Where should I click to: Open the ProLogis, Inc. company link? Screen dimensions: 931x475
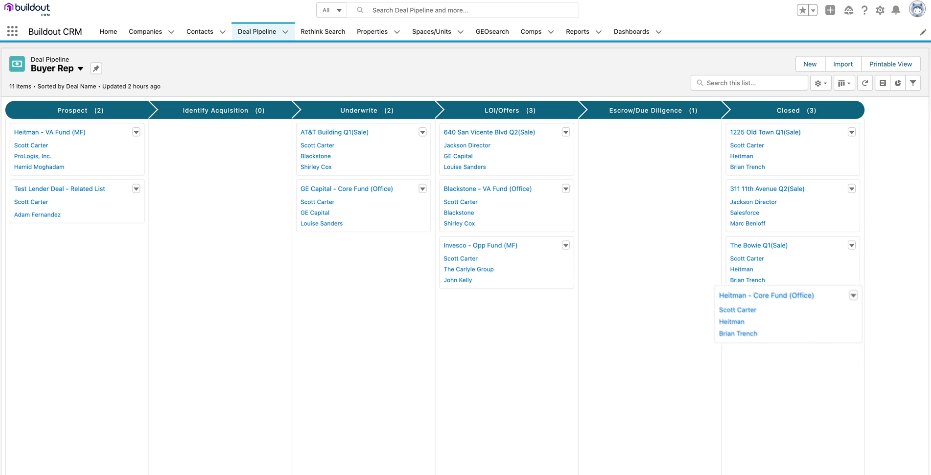[33, 156]
